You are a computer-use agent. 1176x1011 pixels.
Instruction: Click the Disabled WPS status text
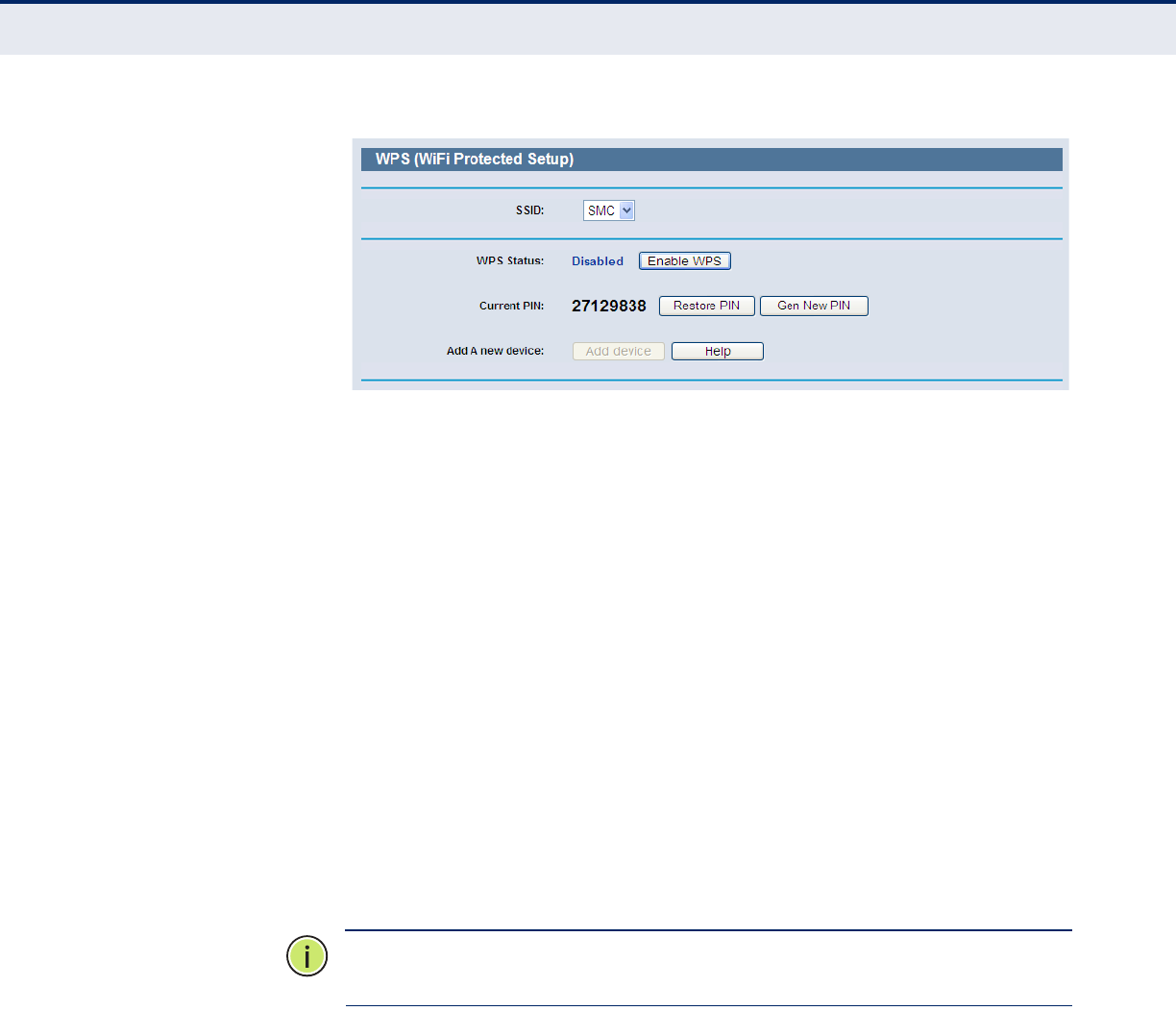tap(598, 261)
